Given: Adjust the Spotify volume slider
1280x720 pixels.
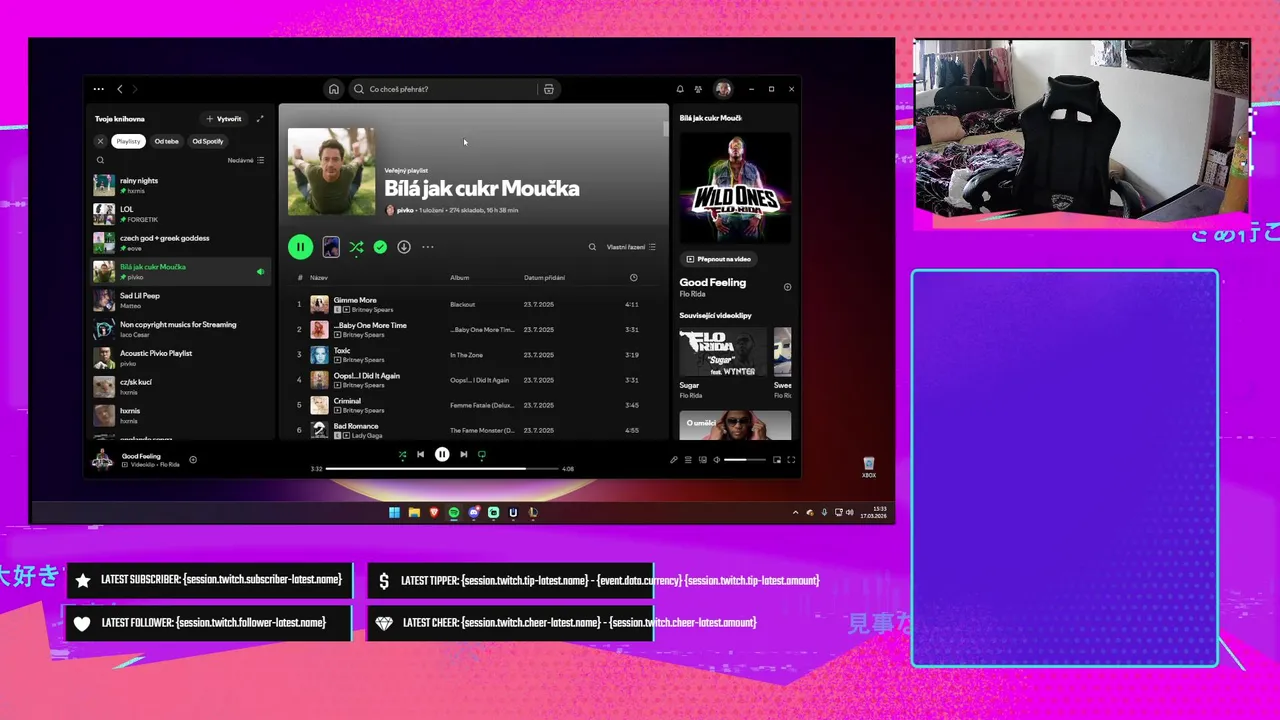Looking at the screenshot, I should 745,460.
